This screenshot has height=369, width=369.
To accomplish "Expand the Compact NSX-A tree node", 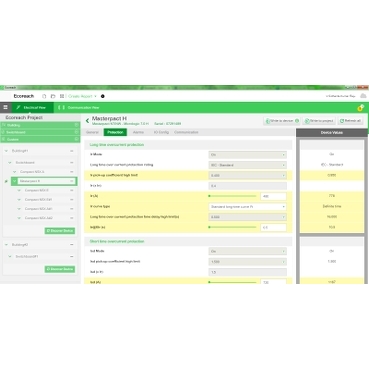I will 14,172.
